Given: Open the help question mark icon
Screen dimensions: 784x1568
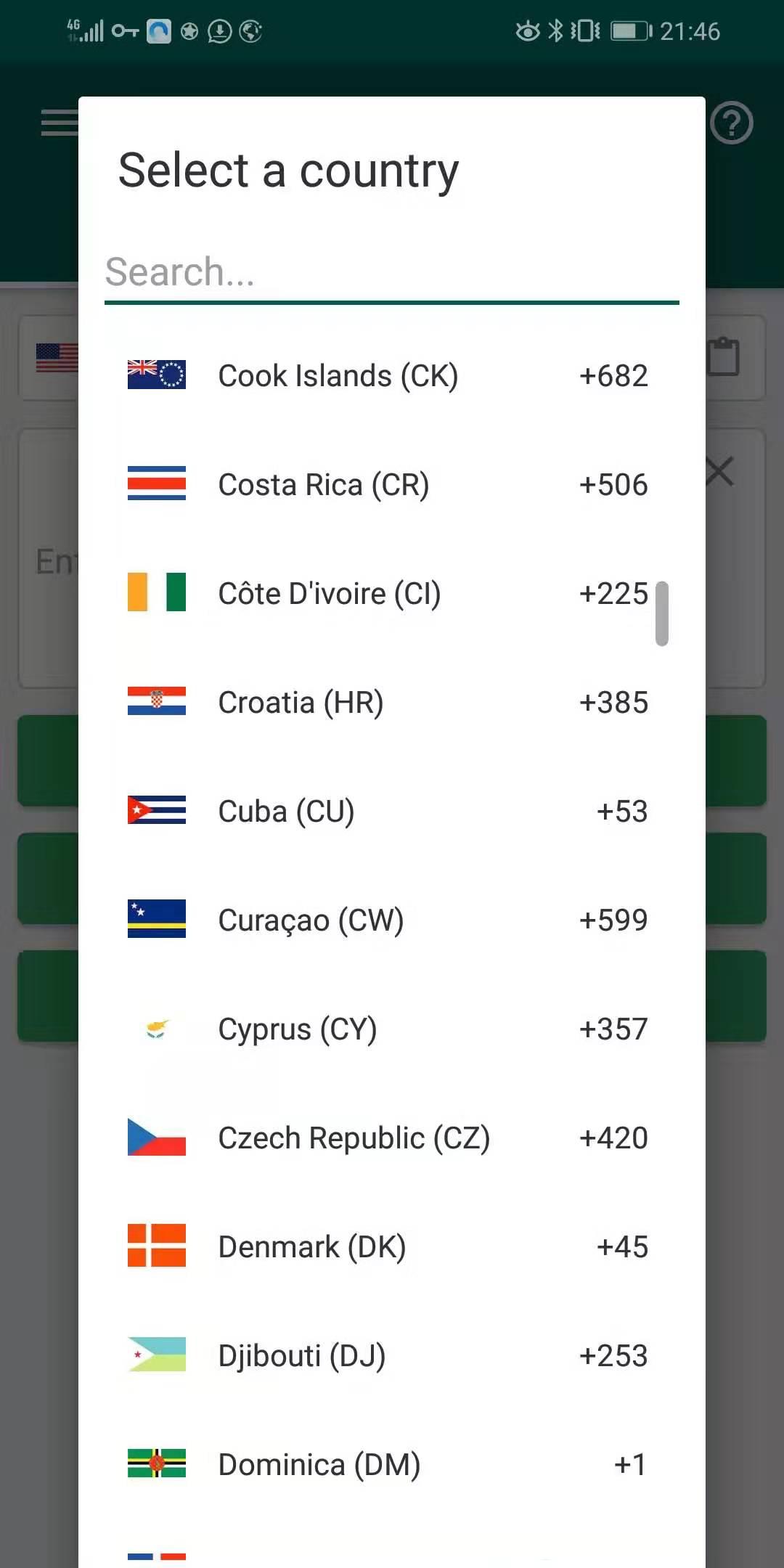Looking at the screenshot, I should coord(731,123).
